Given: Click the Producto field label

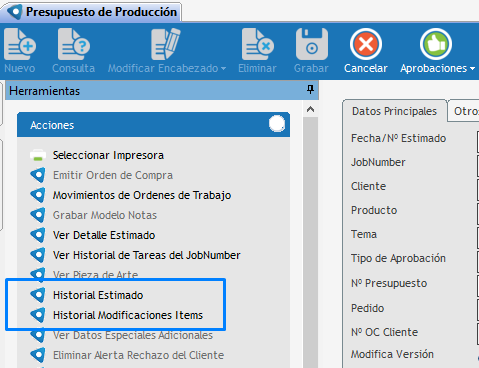Looking at the screenshot, I should (374, 210).
